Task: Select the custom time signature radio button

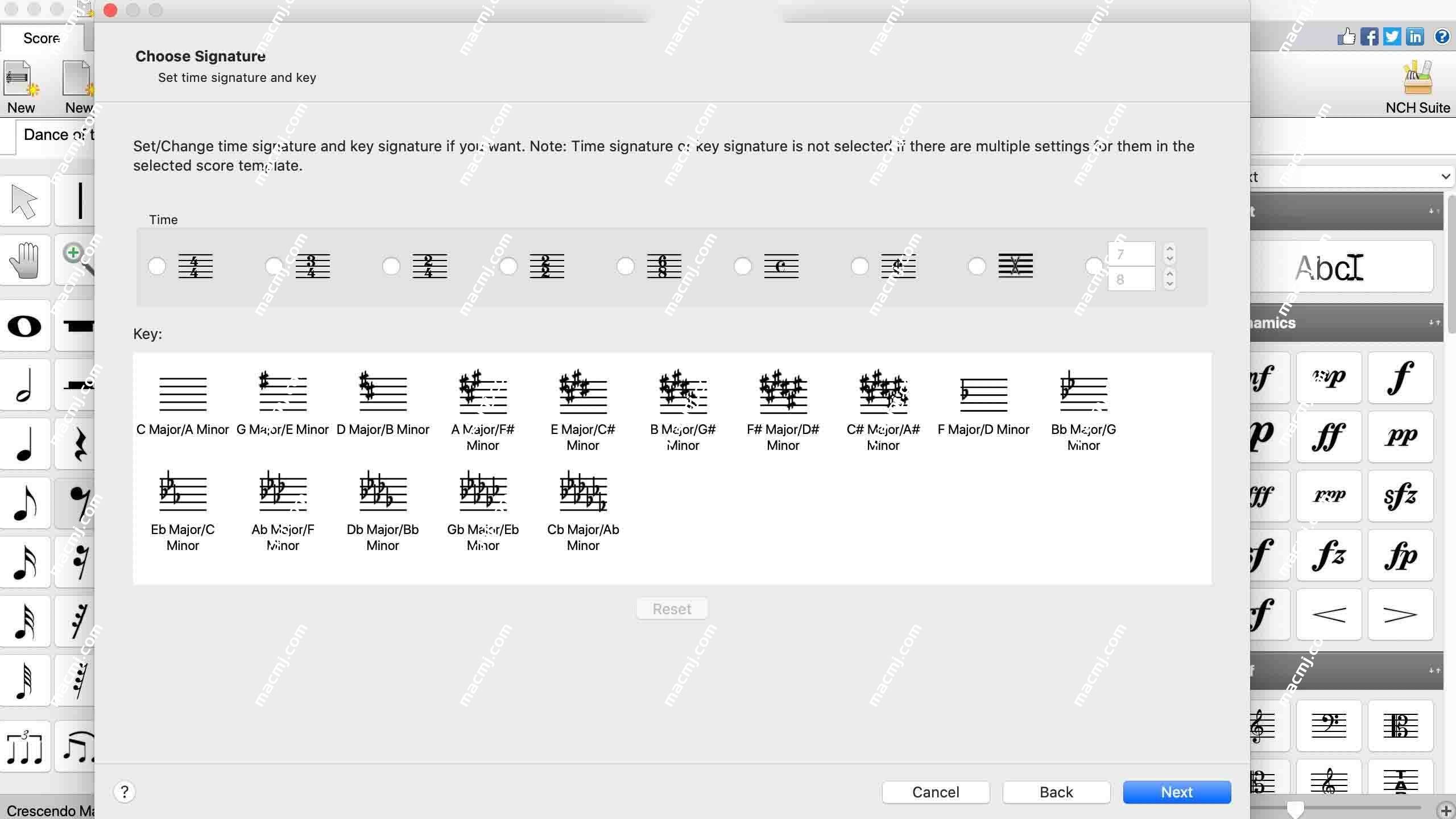Action: (x=1093, y=266)
